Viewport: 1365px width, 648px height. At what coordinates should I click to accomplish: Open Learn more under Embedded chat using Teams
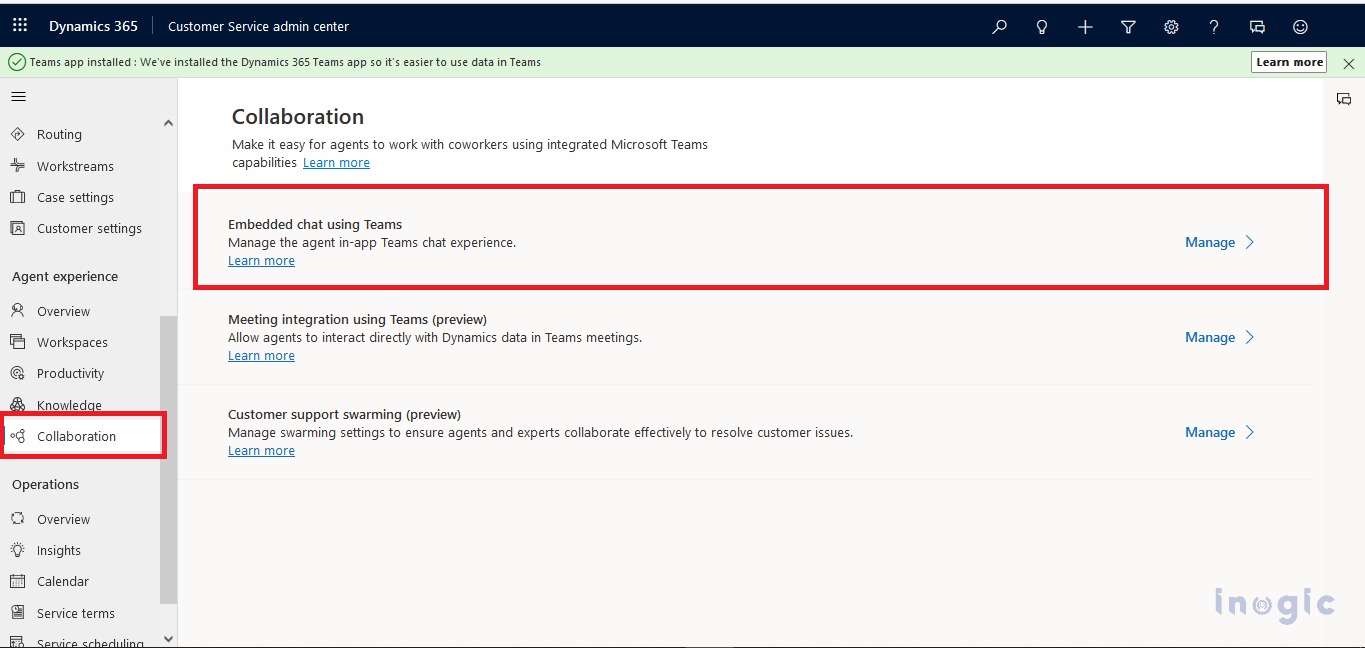coord(261,260)
